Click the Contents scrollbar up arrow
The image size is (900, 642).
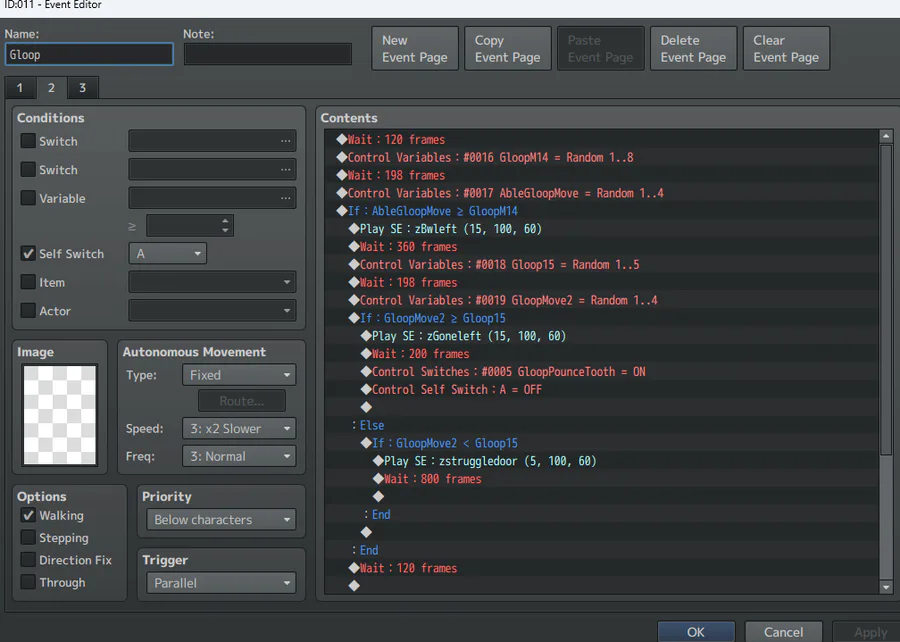(x=886, y=136)
